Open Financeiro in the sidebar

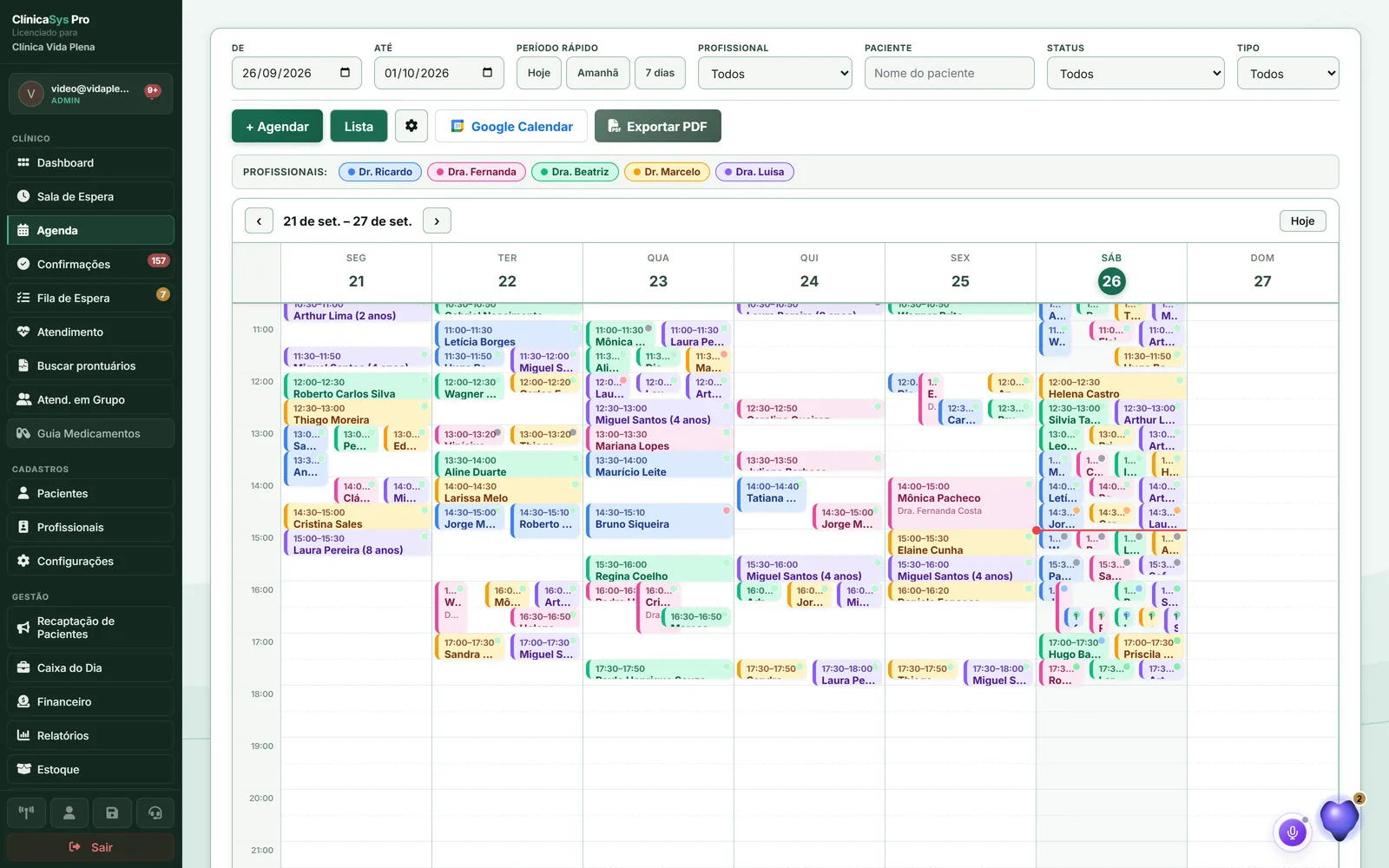click(x=91, y=701)
